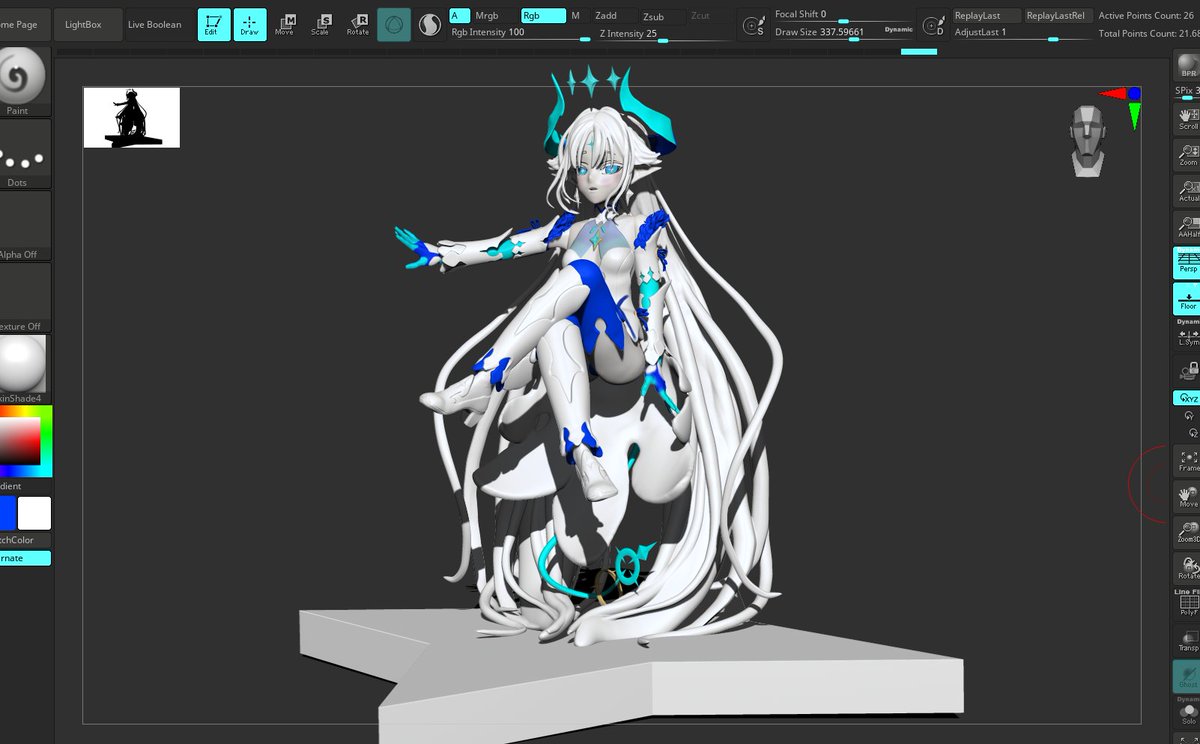Click the Scroll canvas icon
1200x744 pixels.
1188,119
